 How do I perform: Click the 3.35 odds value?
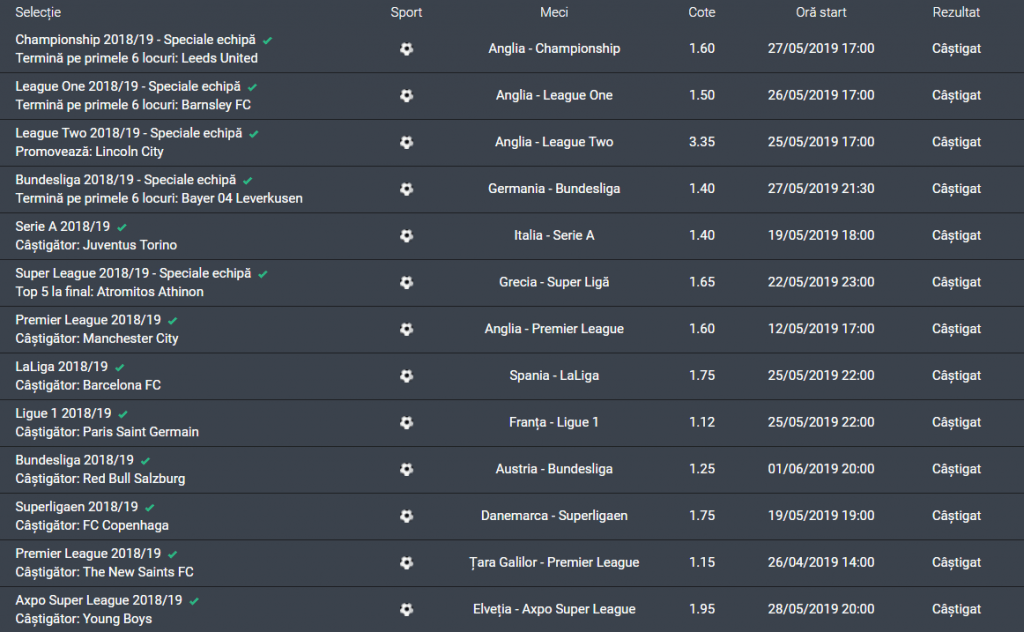click(702, 142)
